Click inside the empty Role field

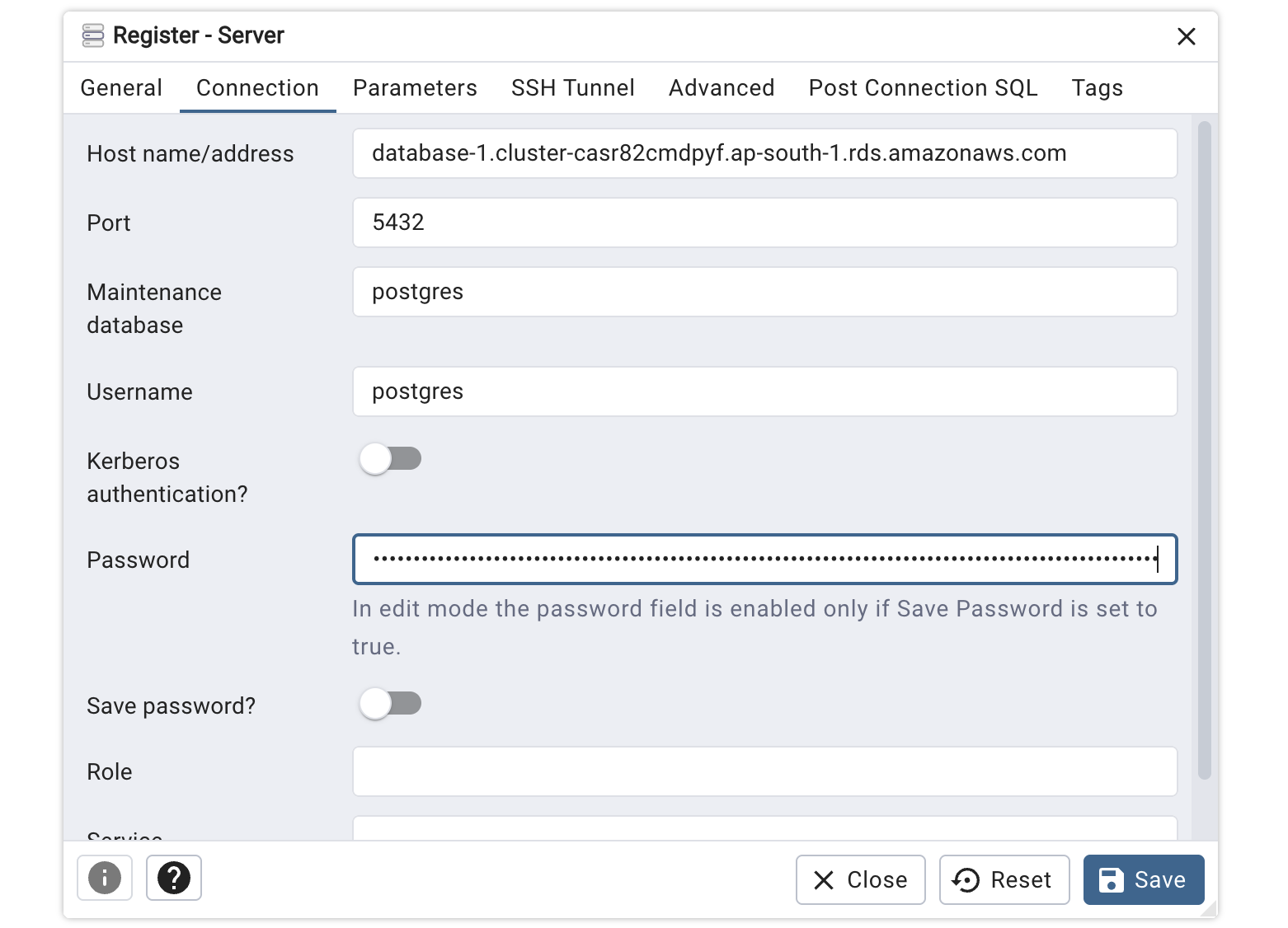[764, 771]
